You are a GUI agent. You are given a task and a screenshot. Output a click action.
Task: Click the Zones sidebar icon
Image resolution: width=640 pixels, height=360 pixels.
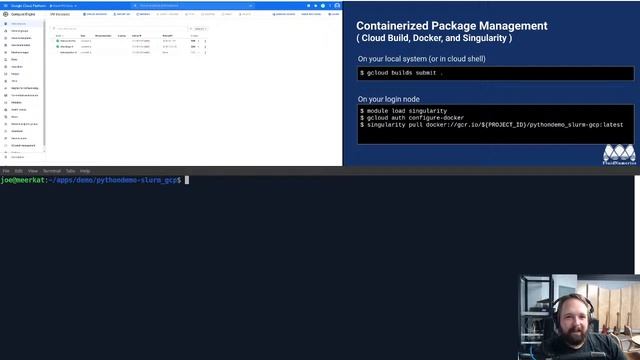click(x=6, y=117)
